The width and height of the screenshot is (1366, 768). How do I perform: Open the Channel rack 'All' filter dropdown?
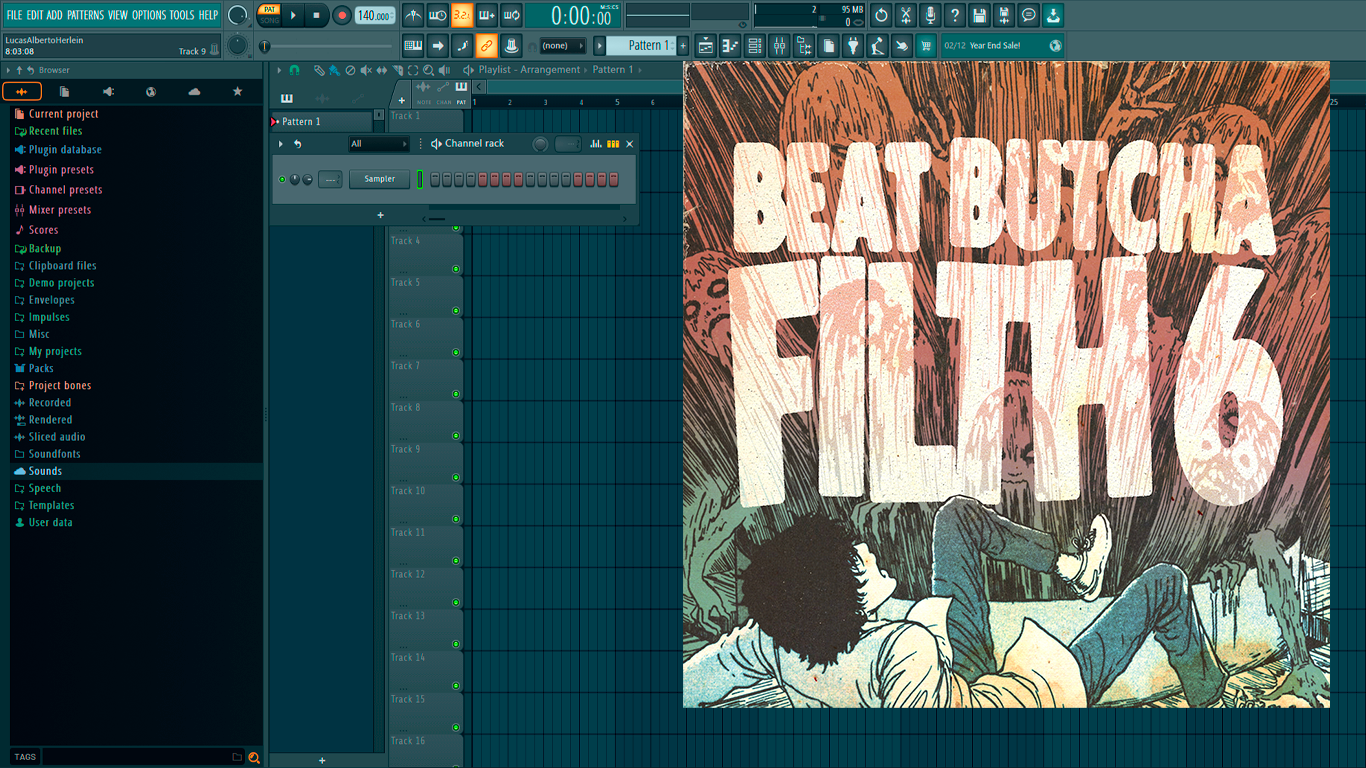(x=378, y=144)
